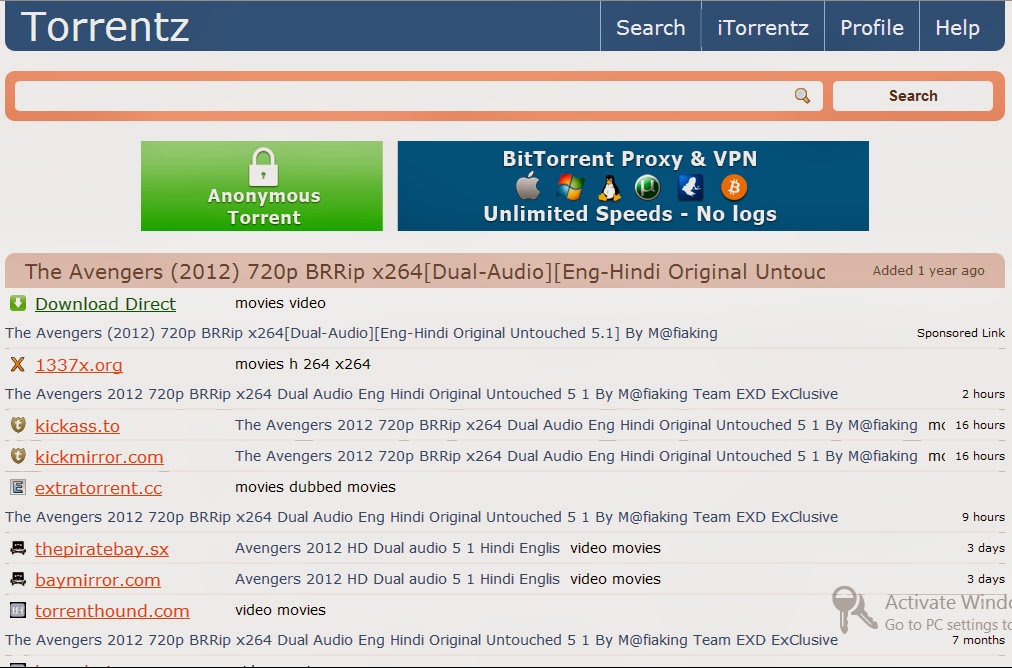Click the Windows logo in VPN banner
Screen dimensions: 1012x668
tap(570, 187)
